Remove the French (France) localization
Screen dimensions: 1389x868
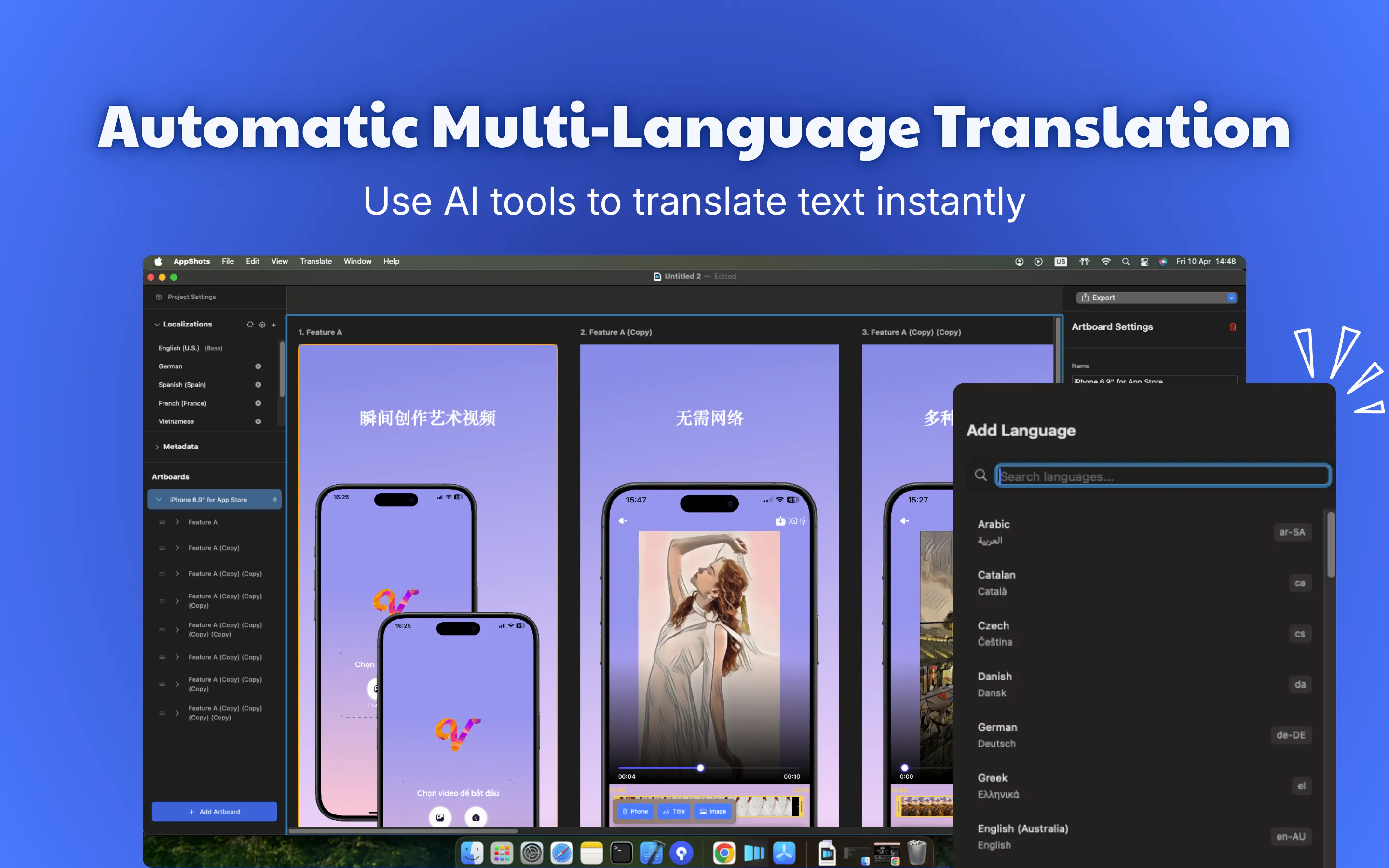pos(259,403)
